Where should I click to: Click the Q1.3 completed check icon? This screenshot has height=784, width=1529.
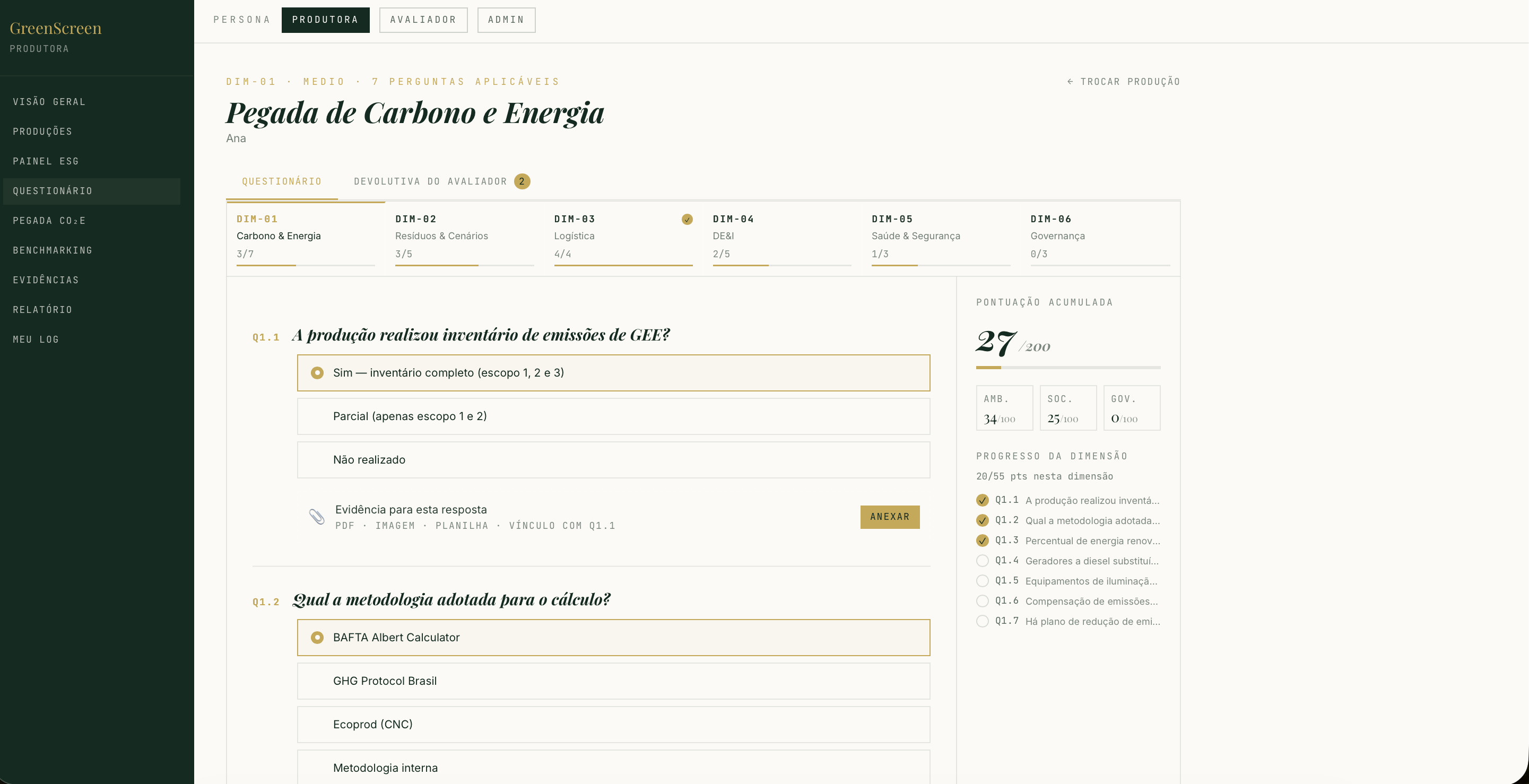(x=983, y=541)
